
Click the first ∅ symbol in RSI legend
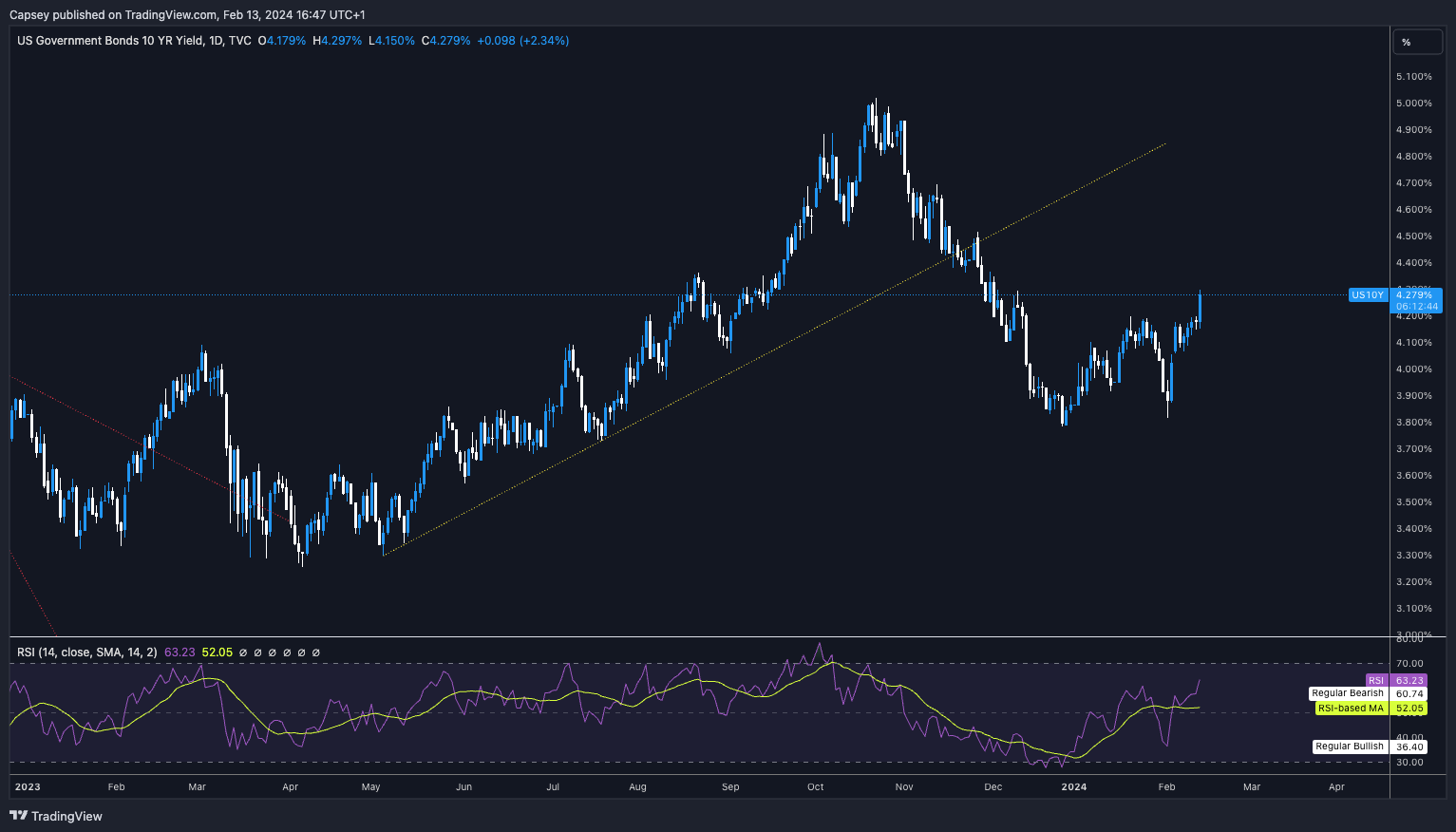click(243, 652)
